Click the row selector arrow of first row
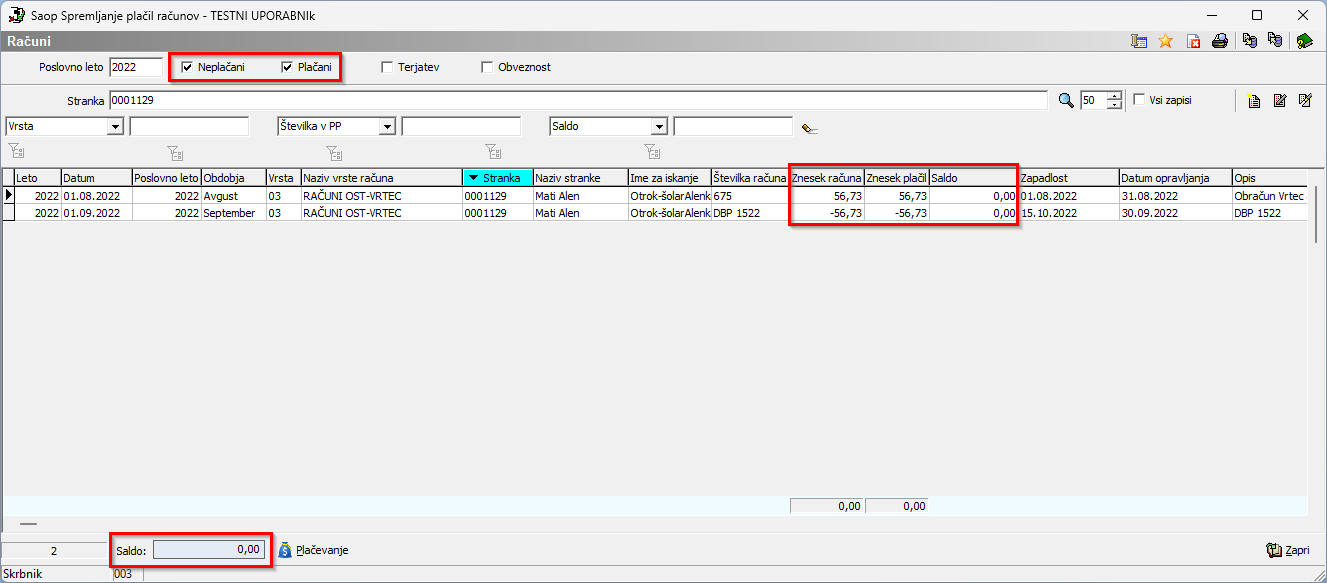This screenshot has width=1327, height=583. (x=9, y=196)
